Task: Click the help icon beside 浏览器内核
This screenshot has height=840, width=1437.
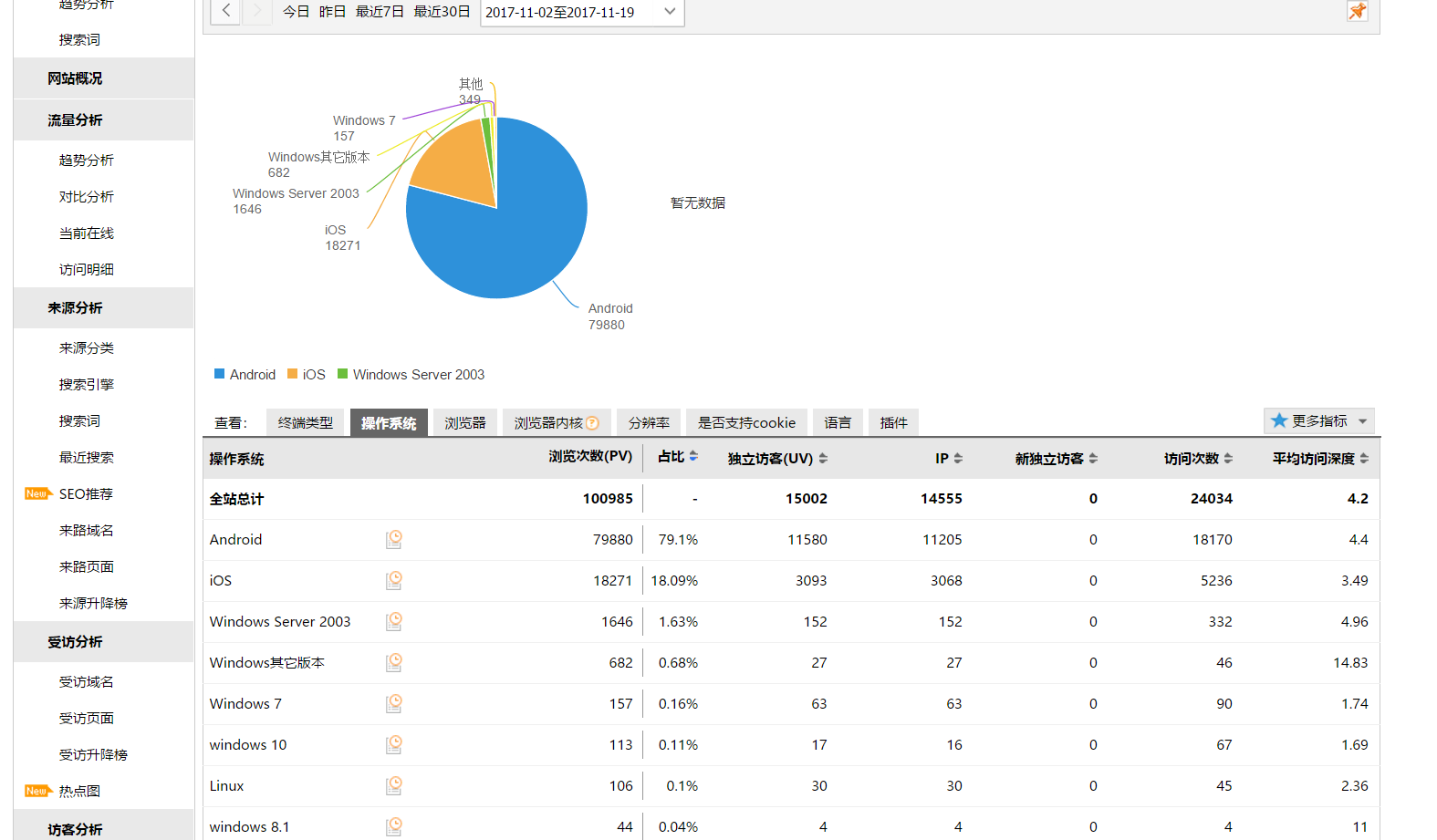Action: click(592, 423)
